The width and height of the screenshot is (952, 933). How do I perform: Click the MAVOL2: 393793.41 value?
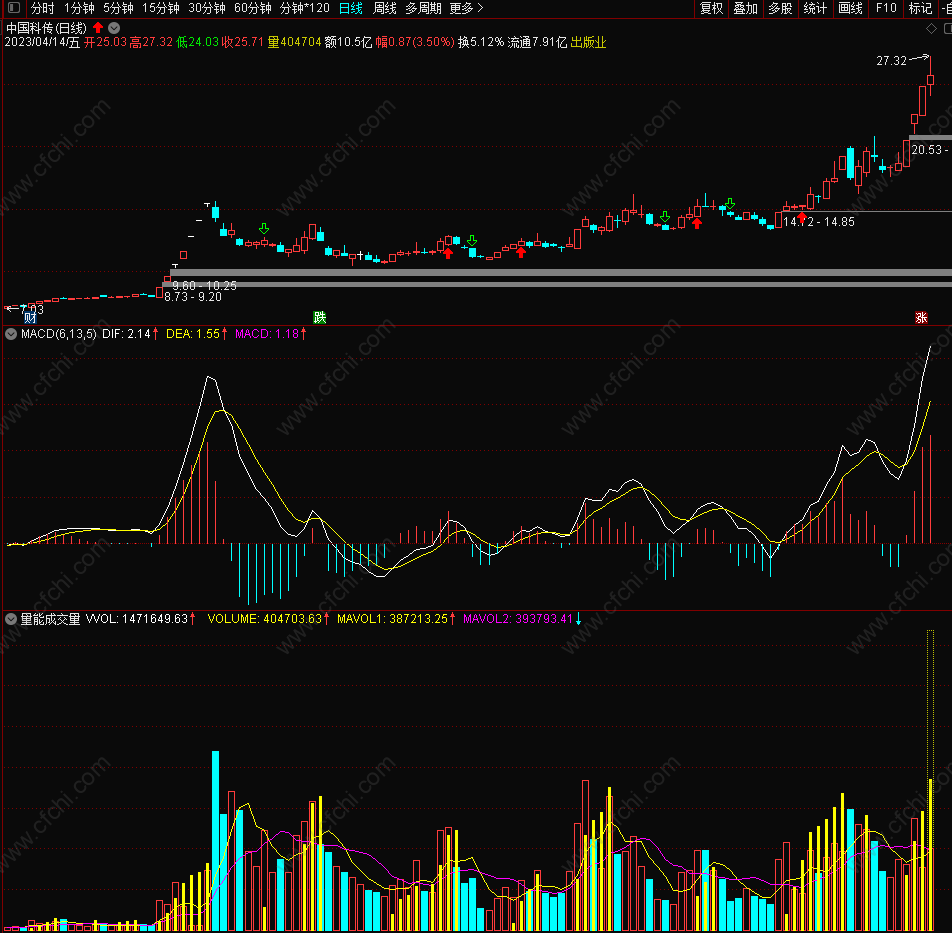(518, 619)
